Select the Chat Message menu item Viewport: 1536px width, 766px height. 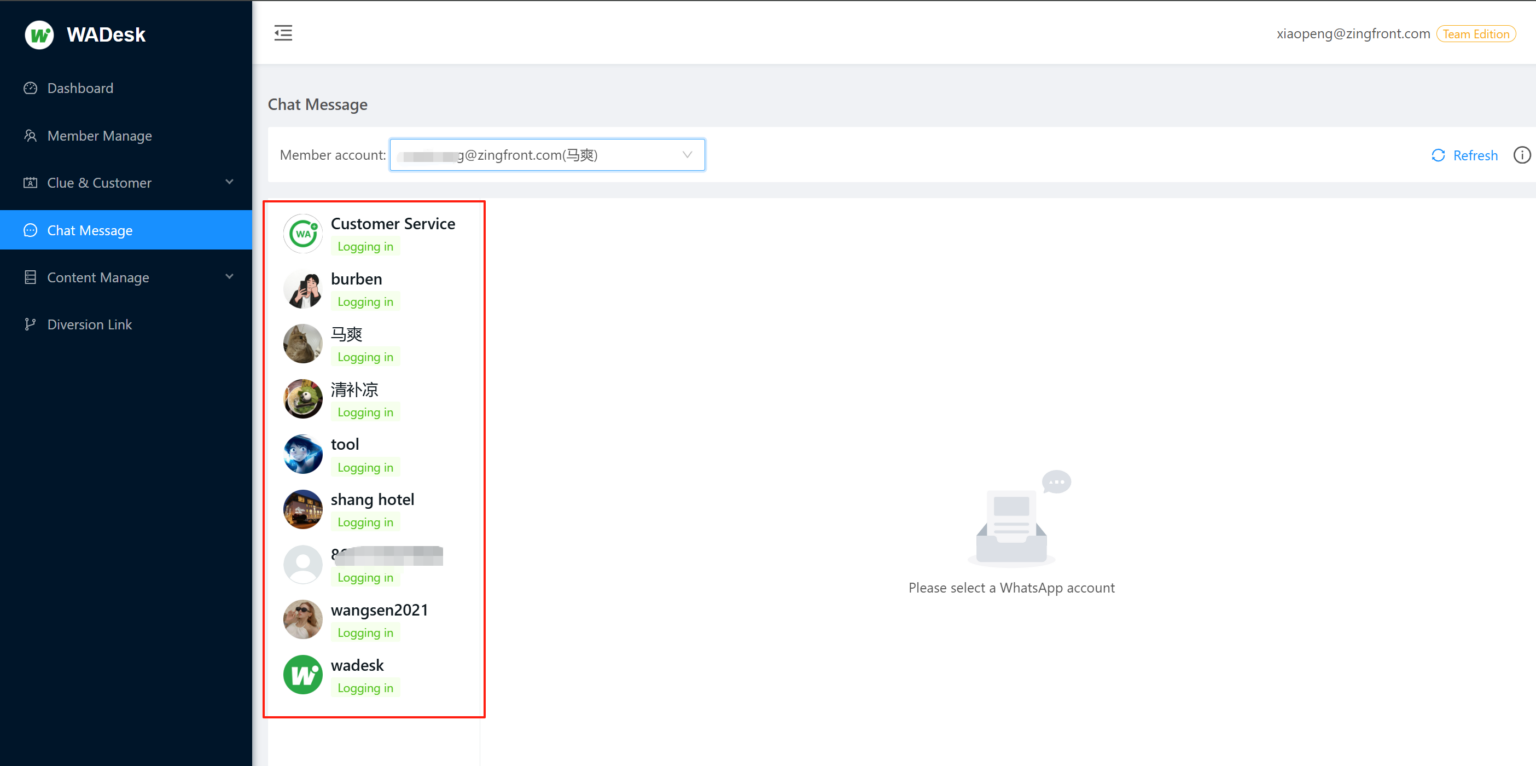tap(89, 230)
